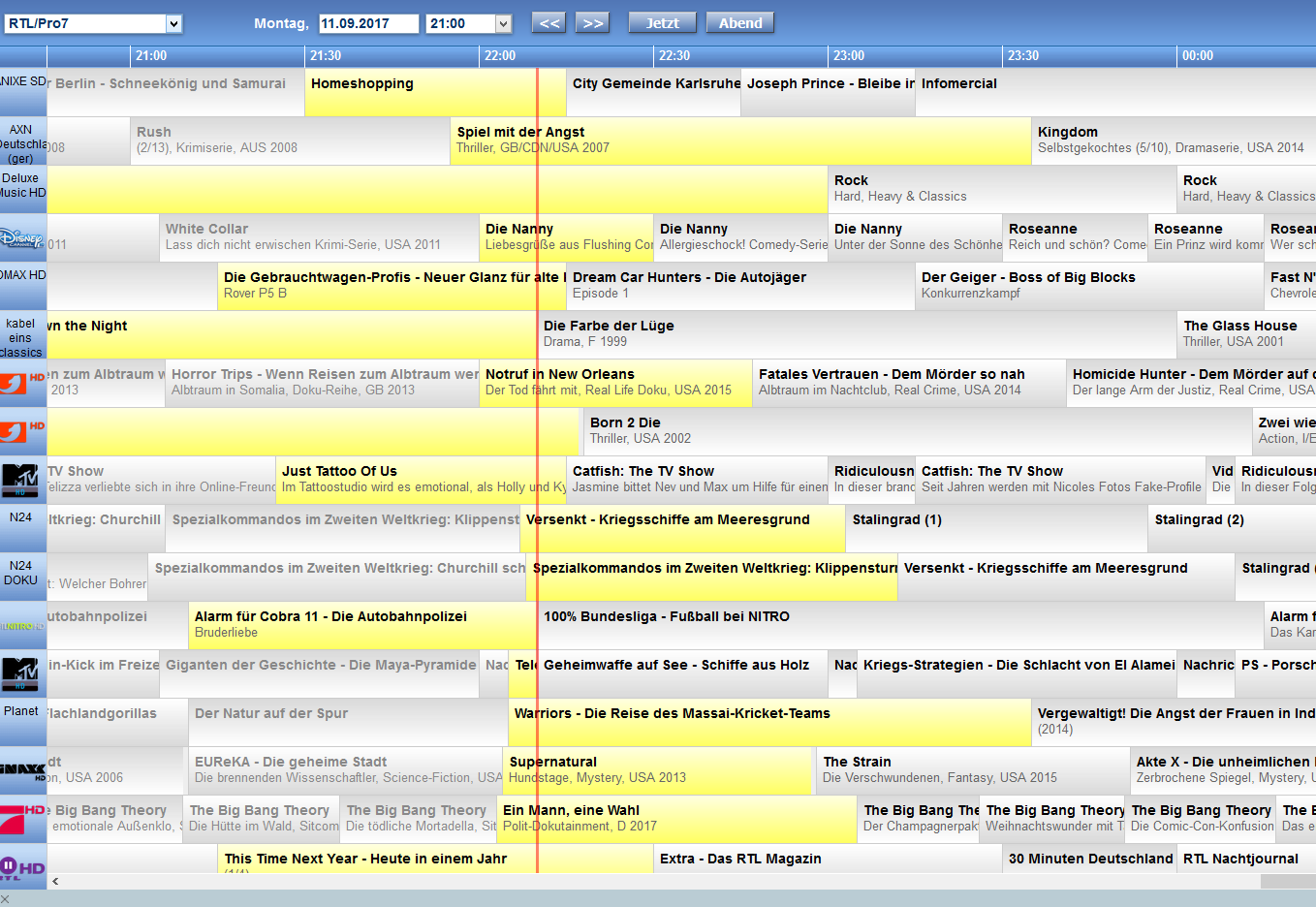The width and height of the screenshot is (1316, 907).
Task: Open Ein Mann, eine Wahl programme
Action: [x=676, y=819]
